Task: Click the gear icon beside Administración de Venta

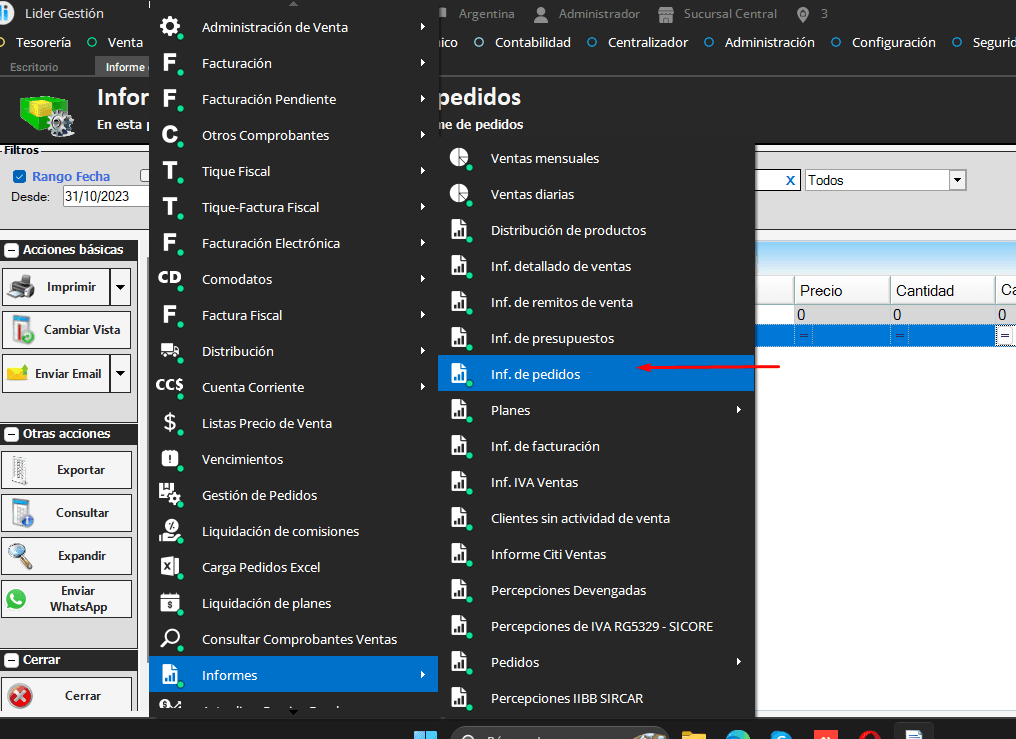Action: point(170,27)
